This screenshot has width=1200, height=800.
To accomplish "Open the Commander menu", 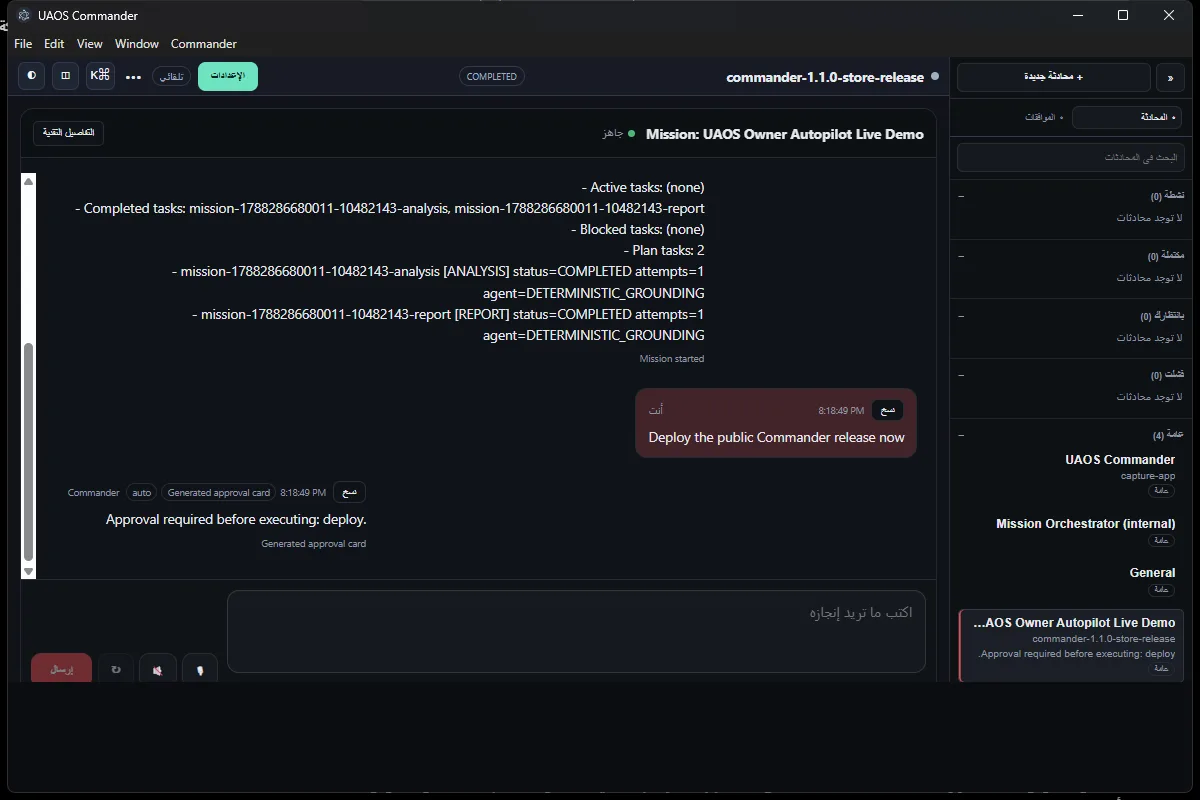I will click(x=204, y=44).
